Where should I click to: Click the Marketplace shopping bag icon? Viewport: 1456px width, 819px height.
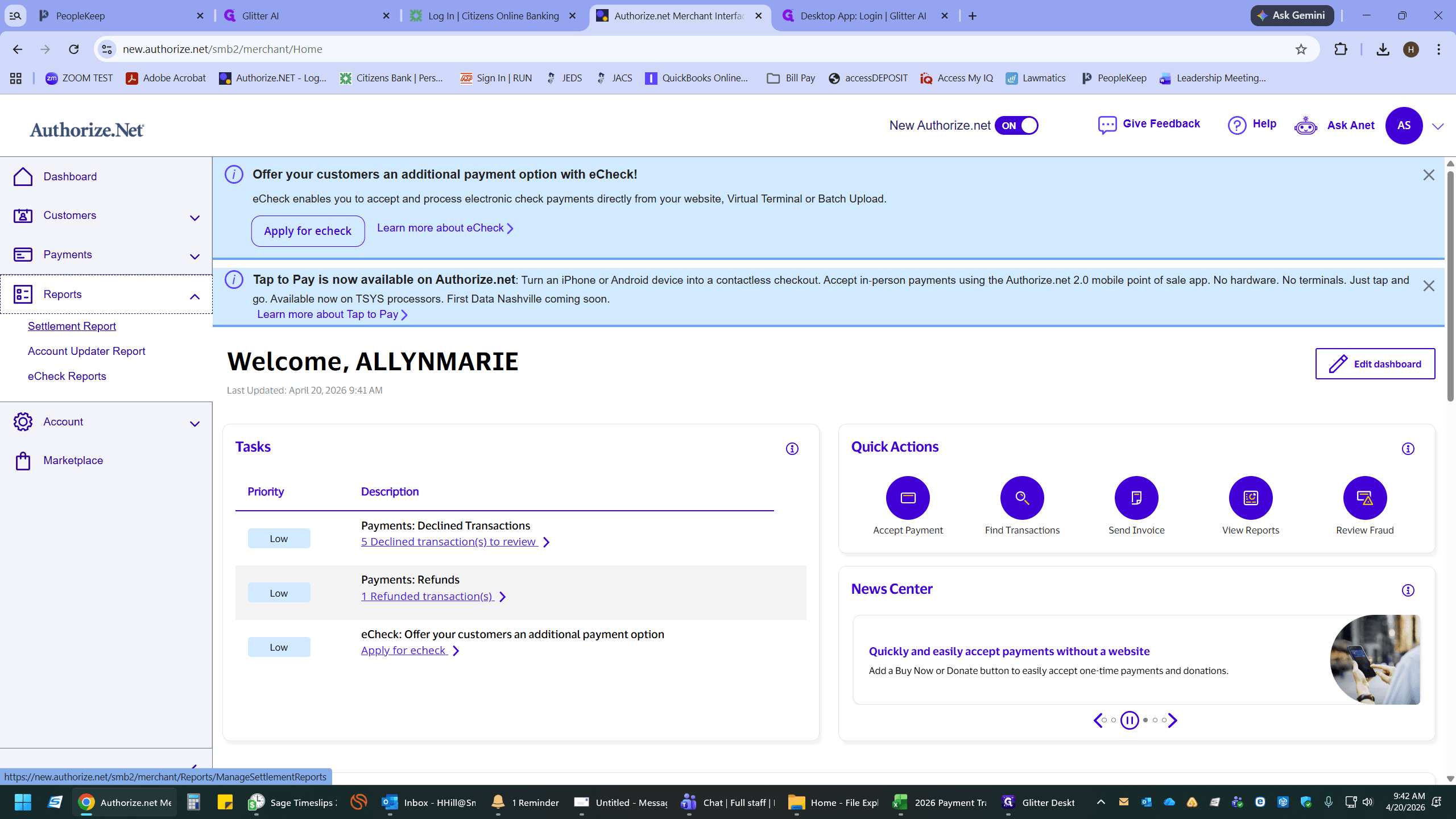pyautogui.click(x=23, y=461)
